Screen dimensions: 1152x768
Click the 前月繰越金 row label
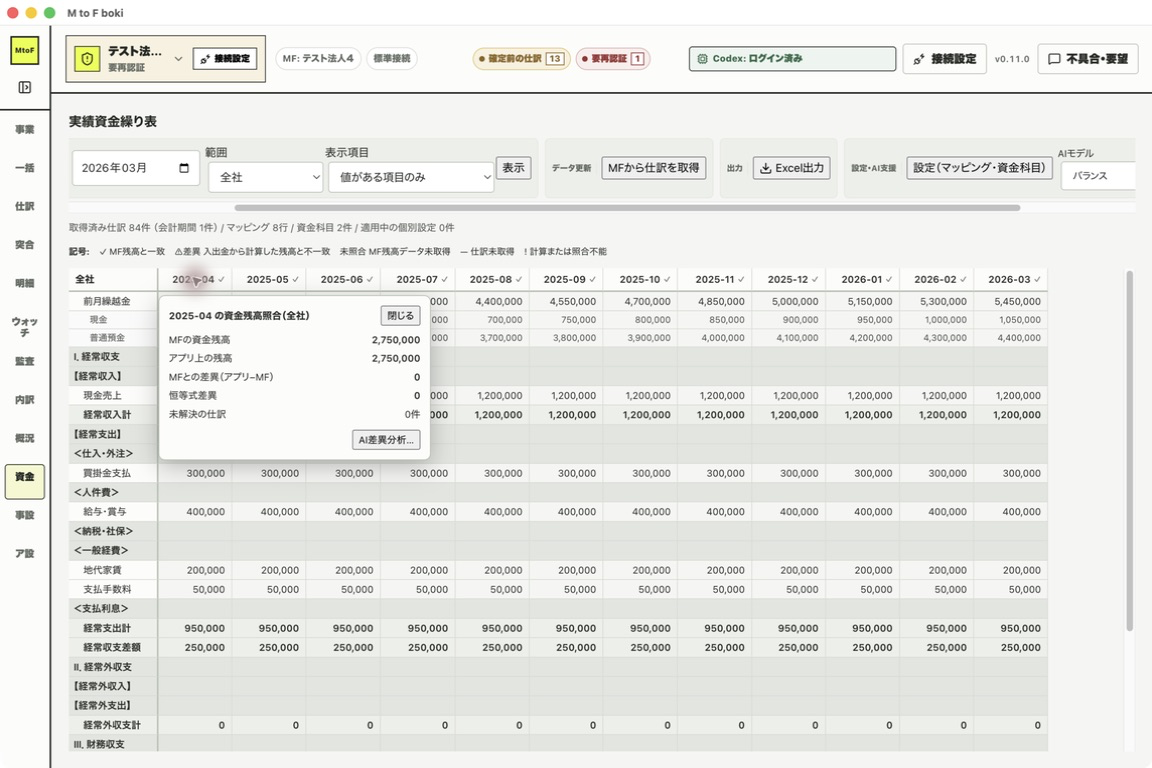click(107, 301)
